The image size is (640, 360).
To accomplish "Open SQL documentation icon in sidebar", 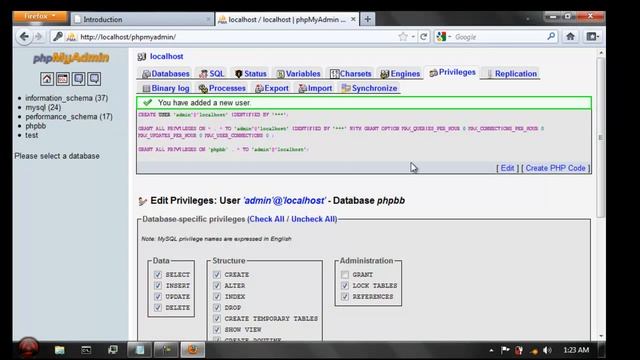I will 94,79.
